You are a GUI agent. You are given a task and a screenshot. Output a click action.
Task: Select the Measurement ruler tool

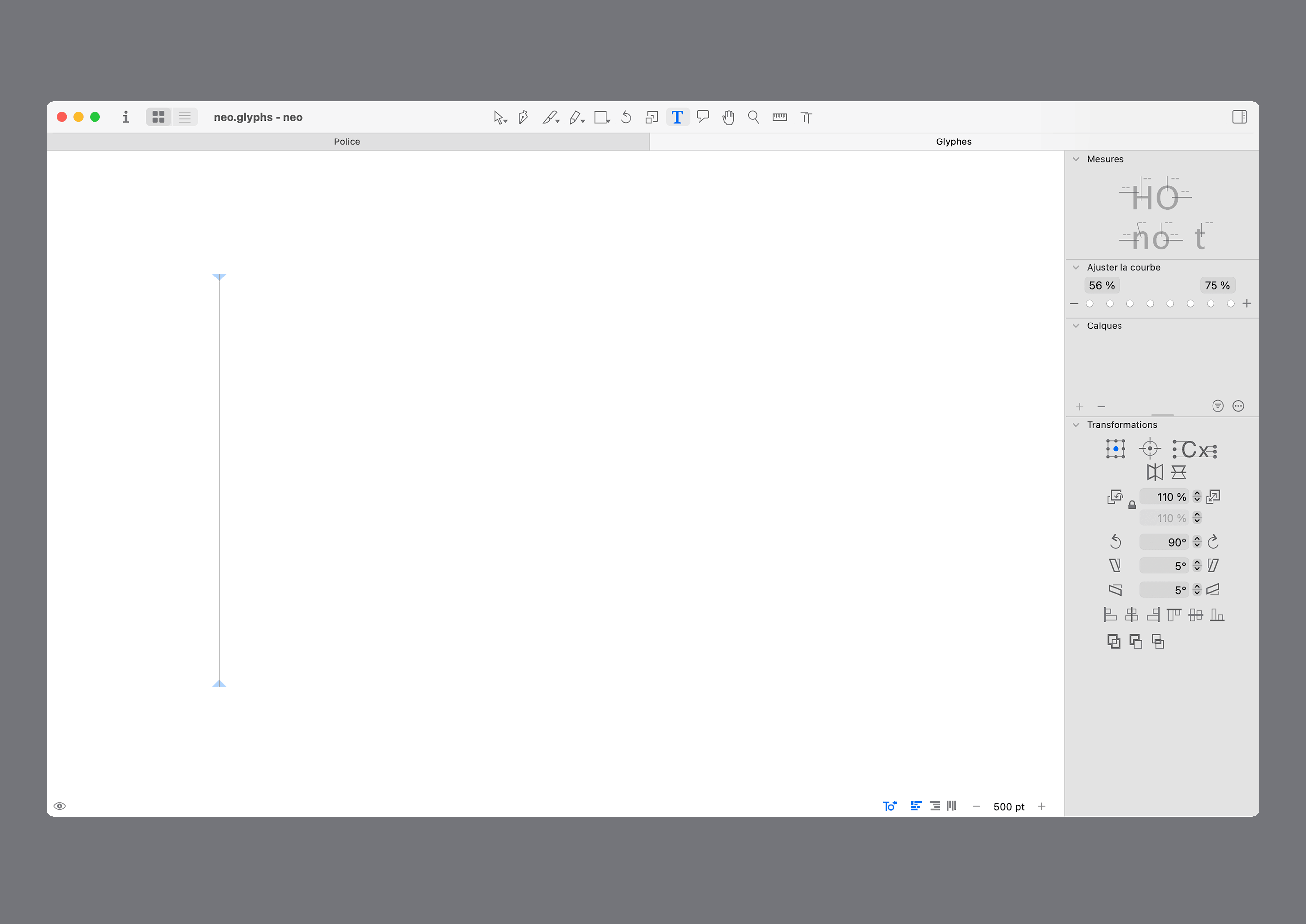780,117
